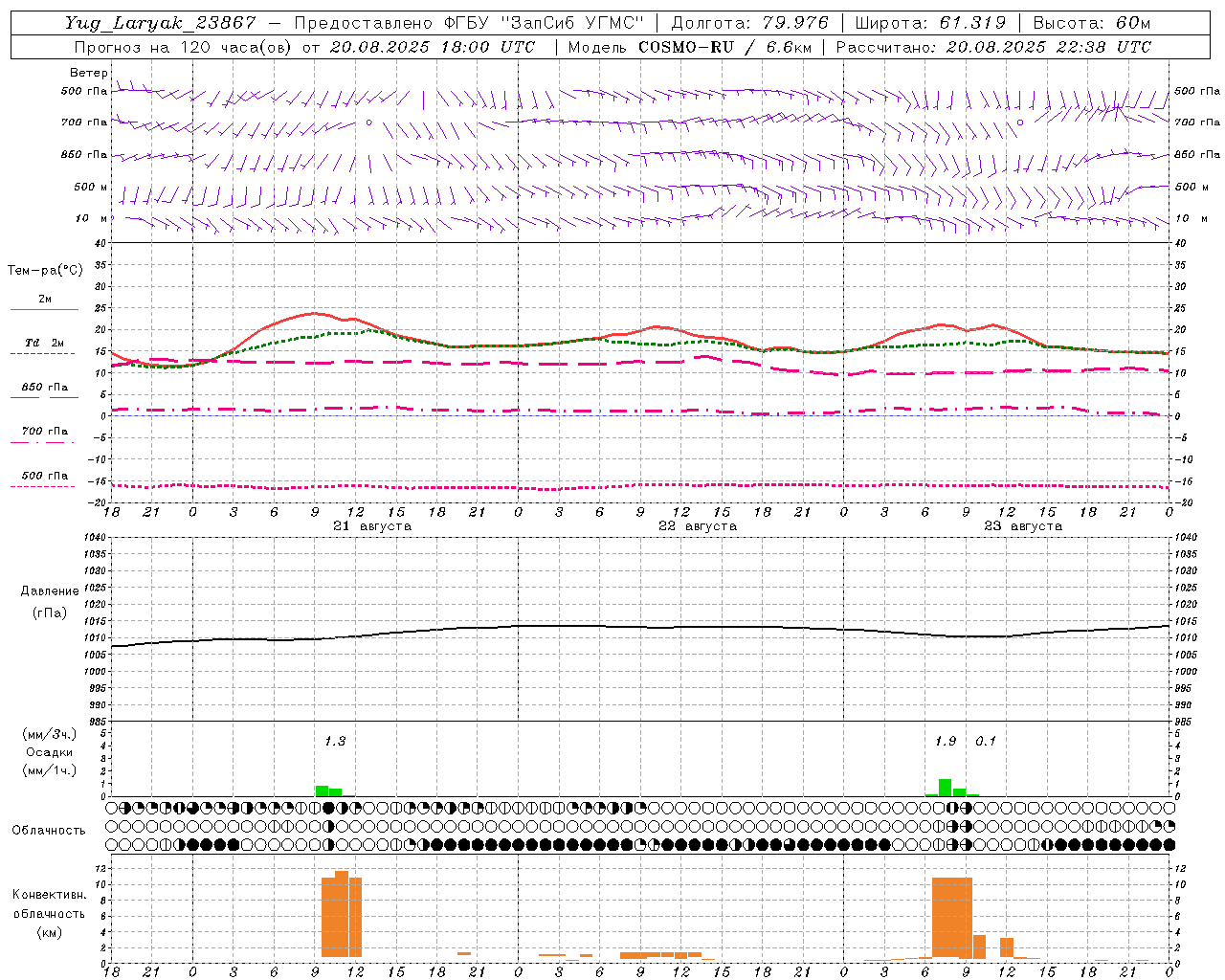Image resolution: width=1225 pixels, height=980 pixels.
Task: Select the text ФГБУ "ЗапСиб УГМС" in the header
Action: tap(545, 23)
